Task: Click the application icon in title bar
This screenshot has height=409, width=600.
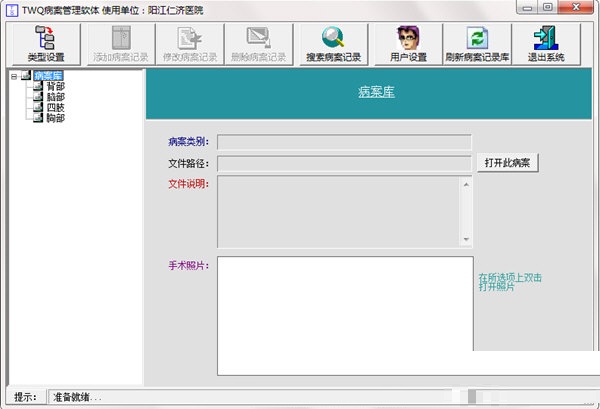Action: (x=12, y=10)
